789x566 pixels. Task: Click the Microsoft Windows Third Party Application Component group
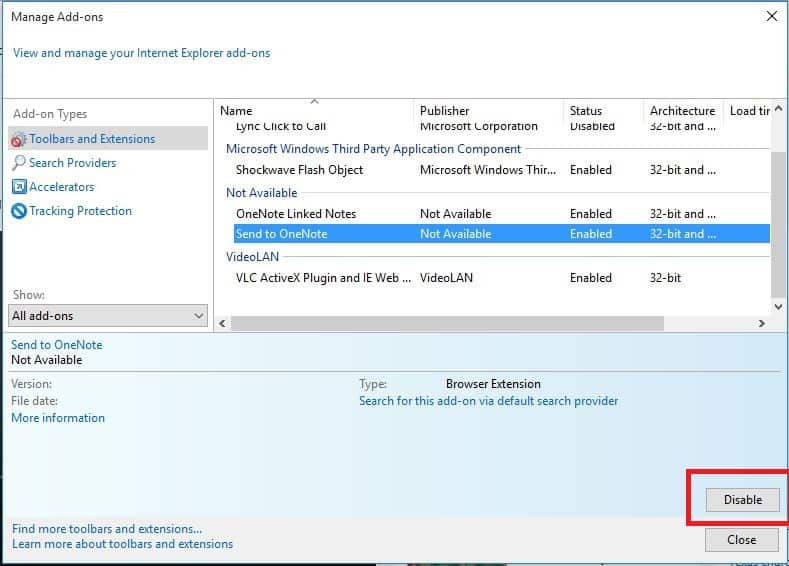coord(373,149)
